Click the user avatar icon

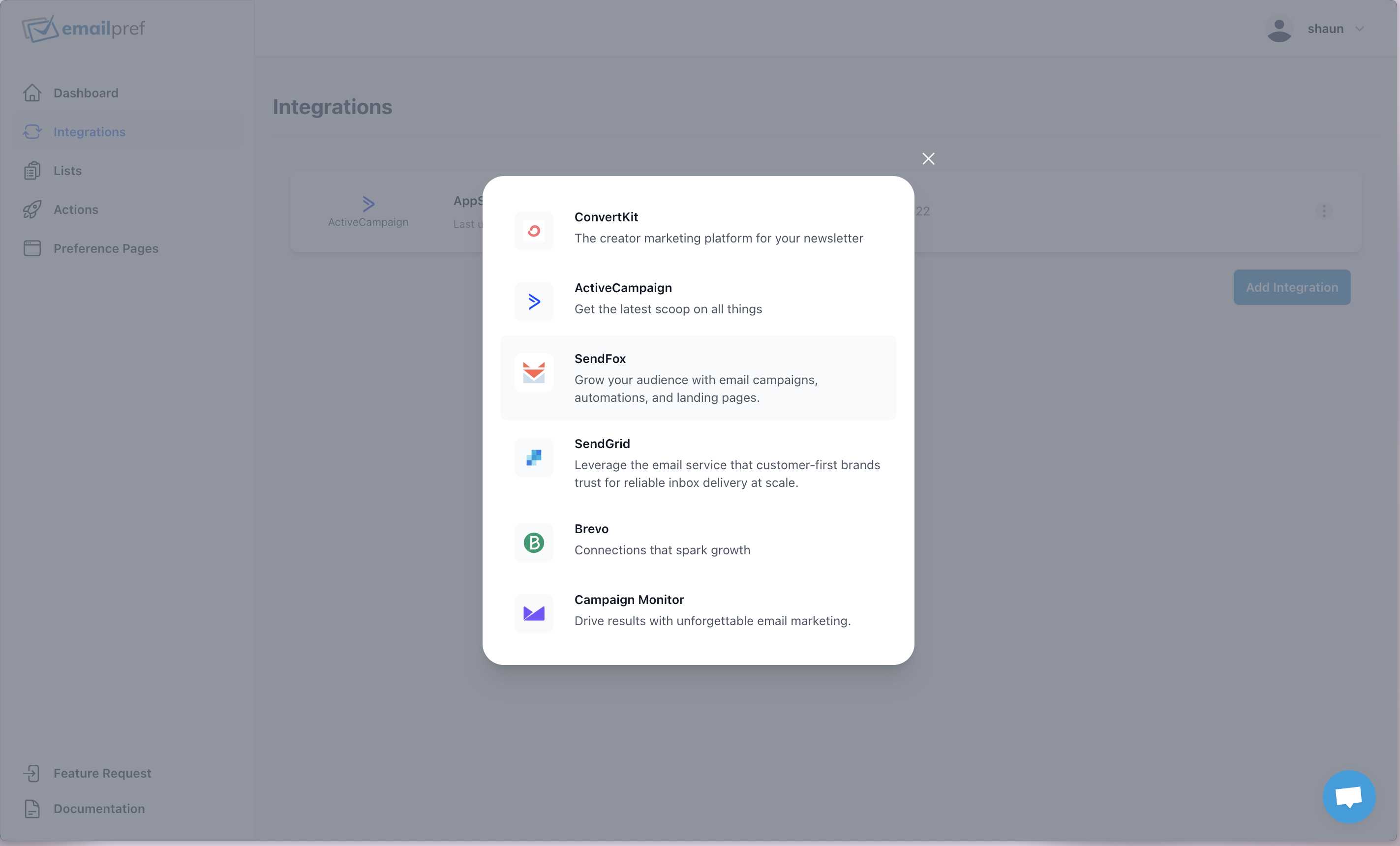tap(1278, 30)
